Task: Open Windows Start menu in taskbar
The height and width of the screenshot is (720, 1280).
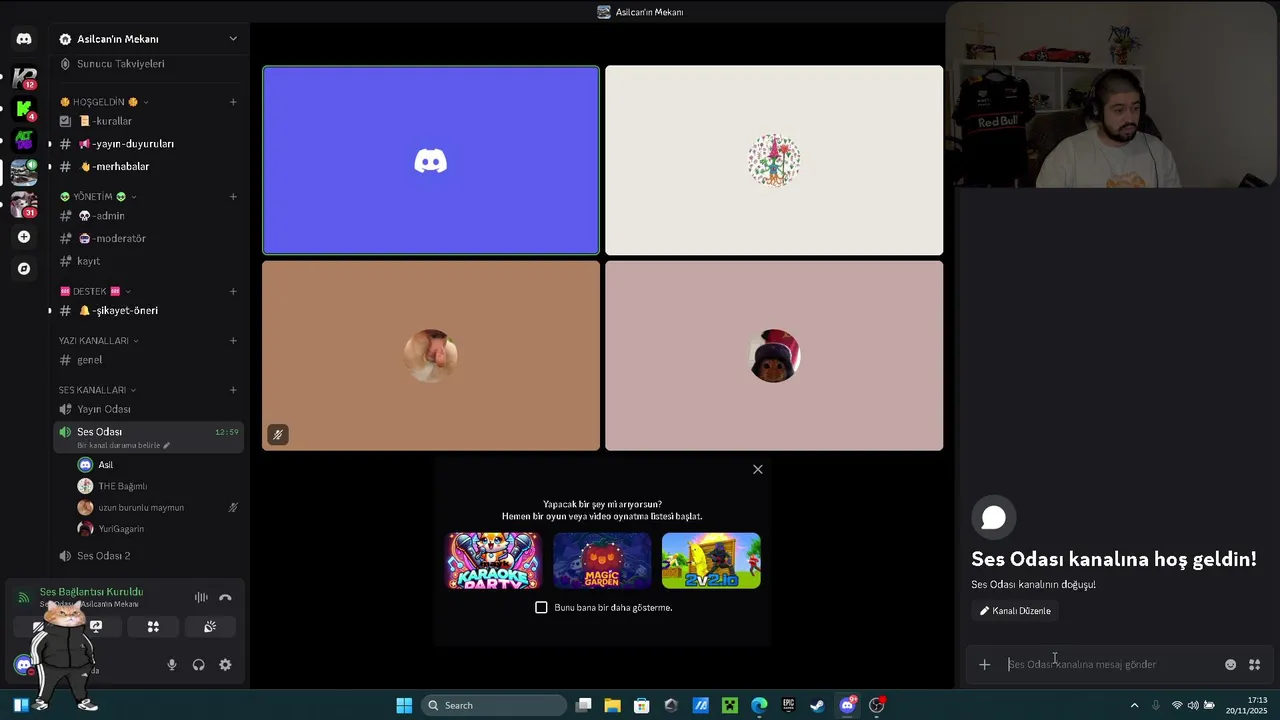Action: point(404,706)
